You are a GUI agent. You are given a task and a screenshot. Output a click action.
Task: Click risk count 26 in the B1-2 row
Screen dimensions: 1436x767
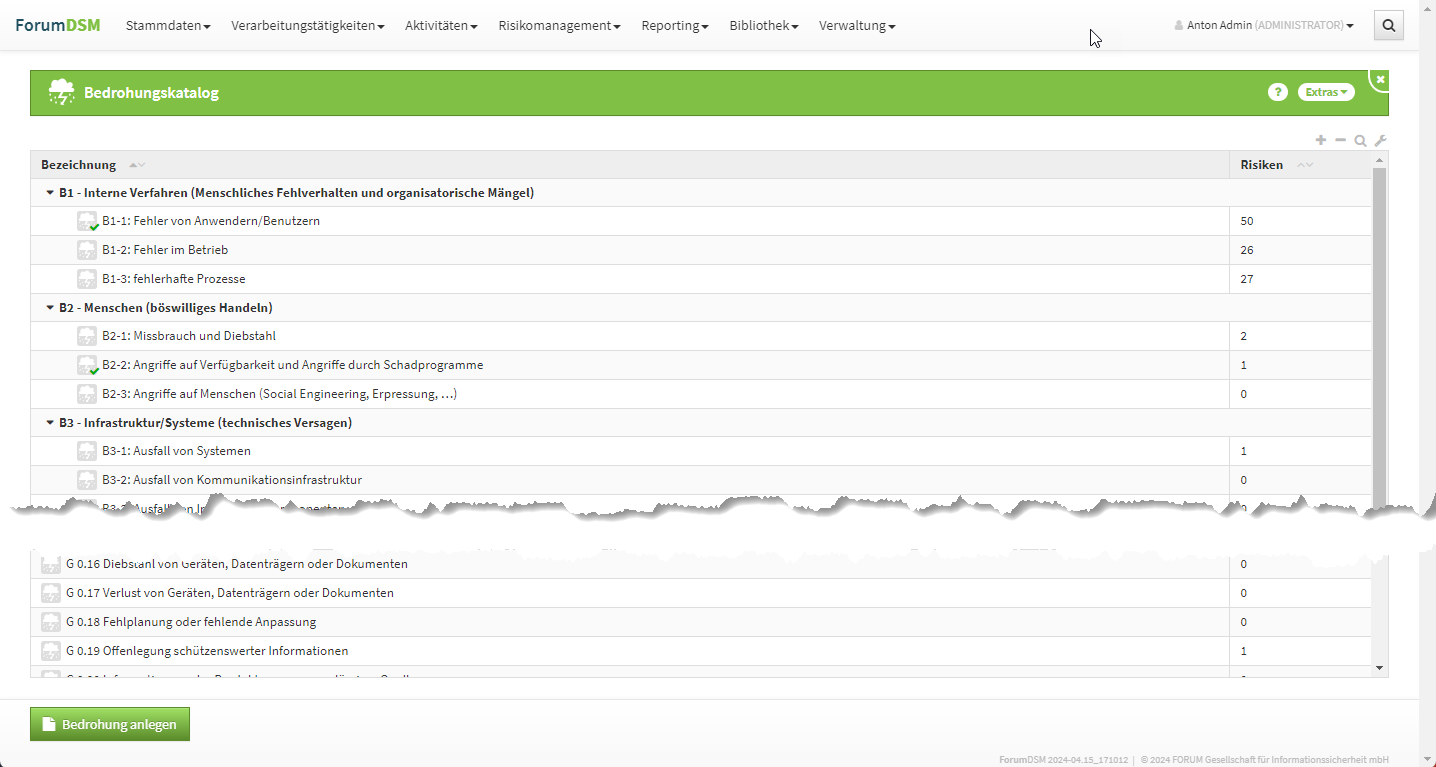(x=1247, y=250)
